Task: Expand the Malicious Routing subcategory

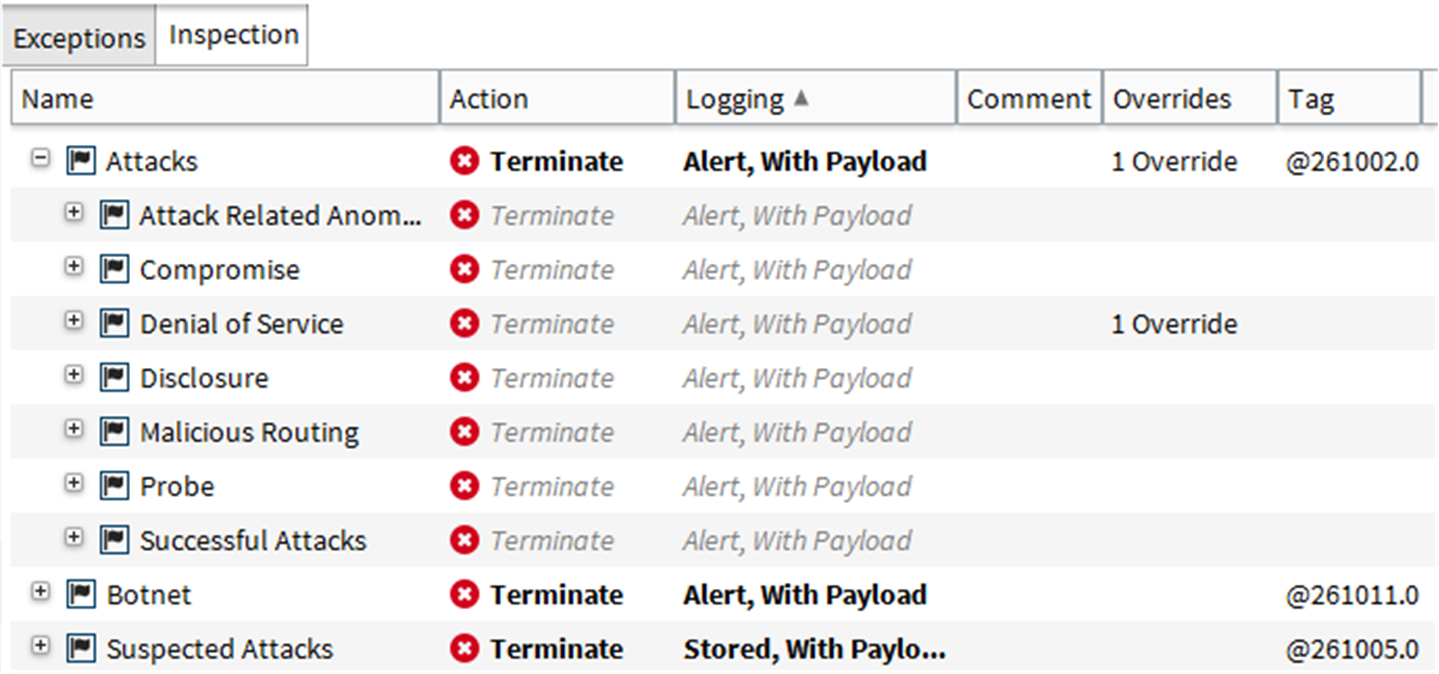Action: (x=73, y=429)
